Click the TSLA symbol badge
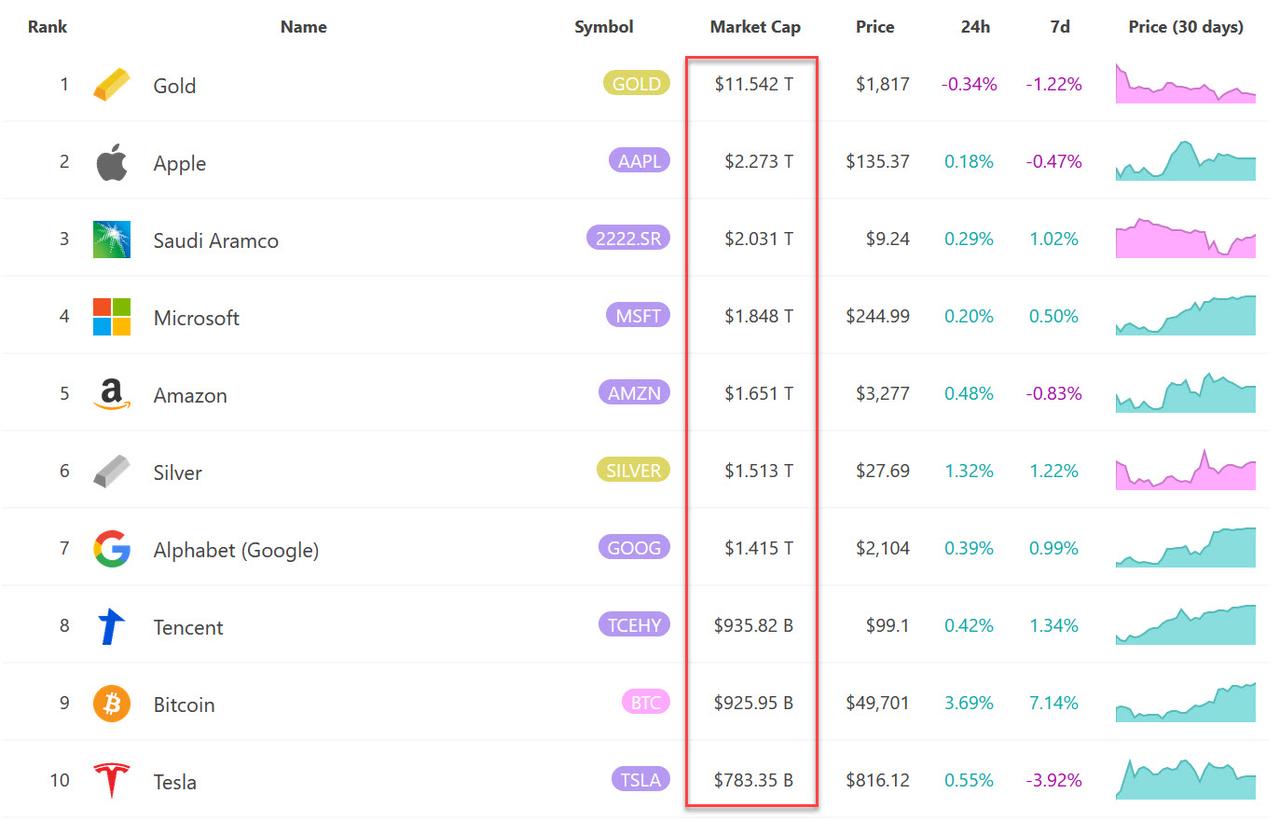 coord(640,779)
